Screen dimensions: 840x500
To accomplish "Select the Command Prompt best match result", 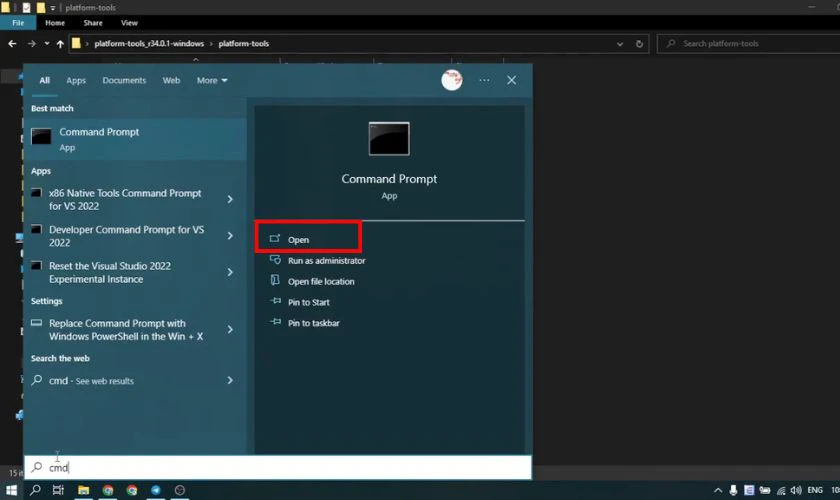I will (x=135, y=139).
